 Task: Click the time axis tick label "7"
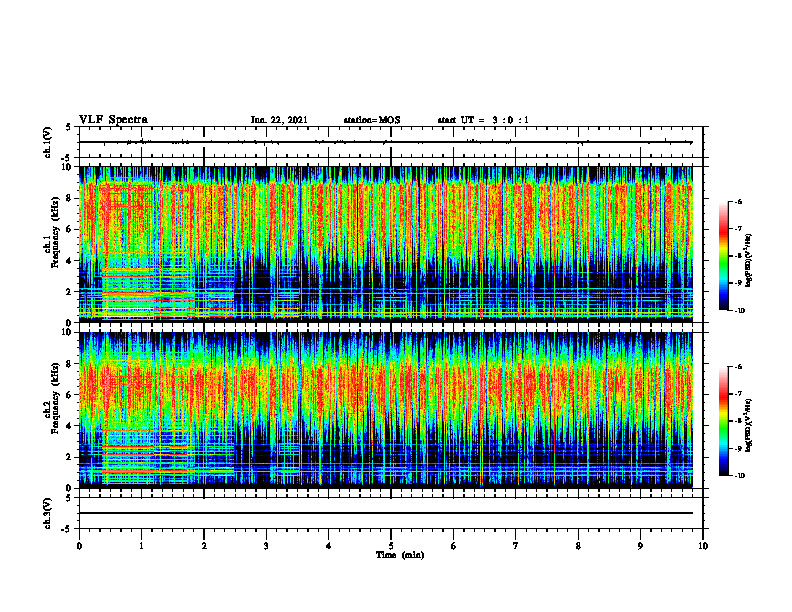[x=516, y=546]
